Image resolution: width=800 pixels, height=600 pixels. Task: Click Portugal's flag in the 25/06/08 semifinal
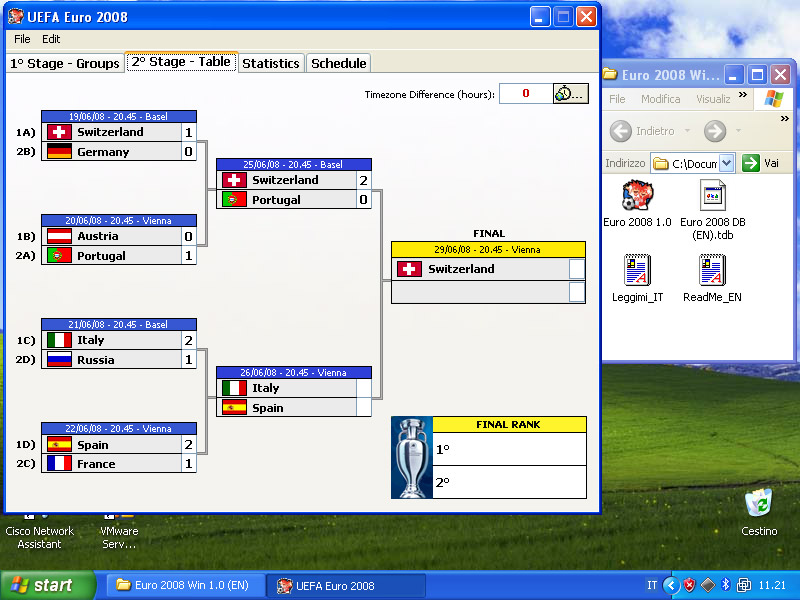pyautogui.click(x=234, y=199)
